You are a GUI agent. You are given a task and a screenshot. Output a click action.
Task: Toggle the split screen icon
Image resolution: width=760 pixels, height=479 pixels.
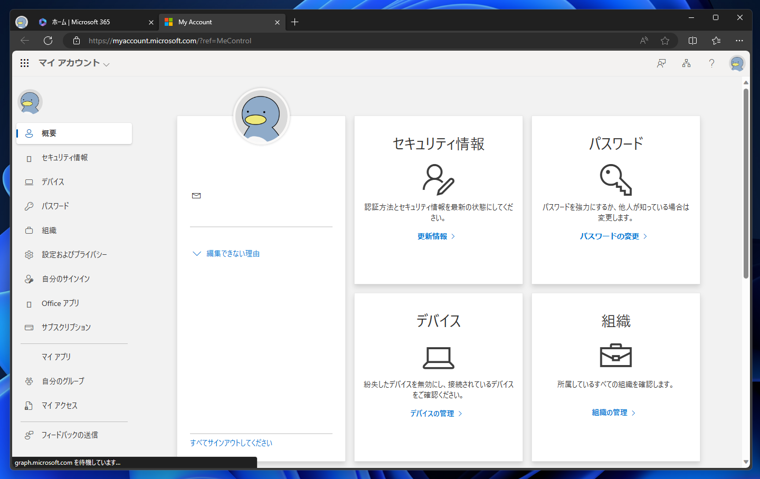pyautogui.click(x=693, y=41)
